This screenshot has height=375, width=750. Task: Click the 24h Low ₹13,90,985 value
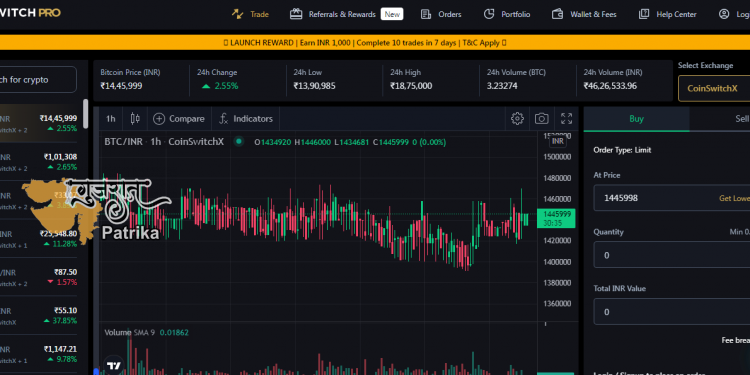(x=314, y=86)
